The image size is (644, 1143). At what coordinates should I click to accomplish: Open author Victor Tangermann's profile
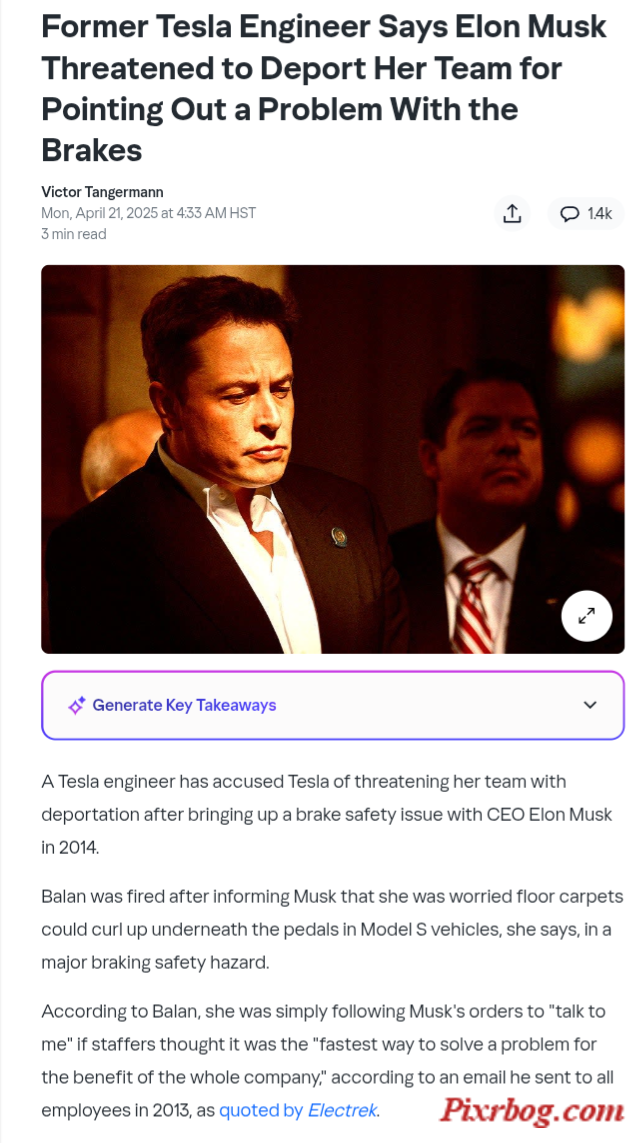tap(102, 192)
